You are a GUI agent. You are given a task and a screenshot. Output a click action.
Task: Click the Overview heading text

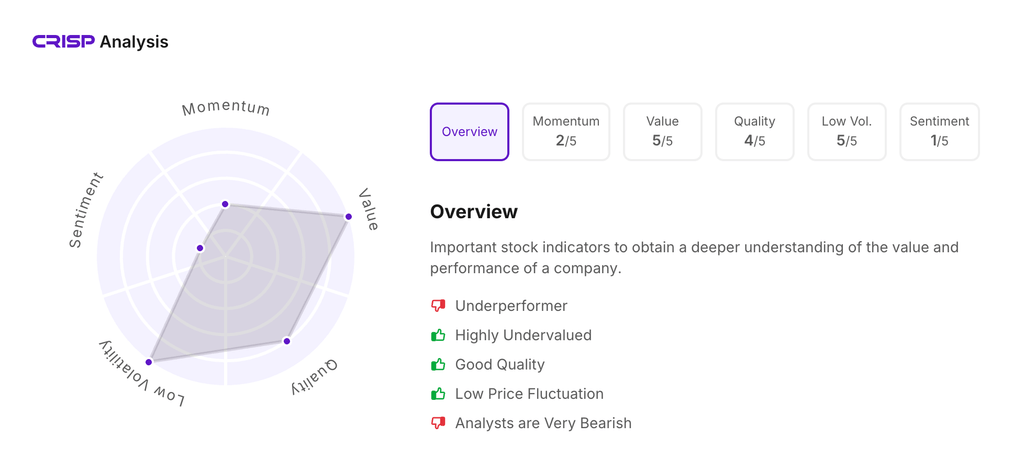(x=474, y=212)
